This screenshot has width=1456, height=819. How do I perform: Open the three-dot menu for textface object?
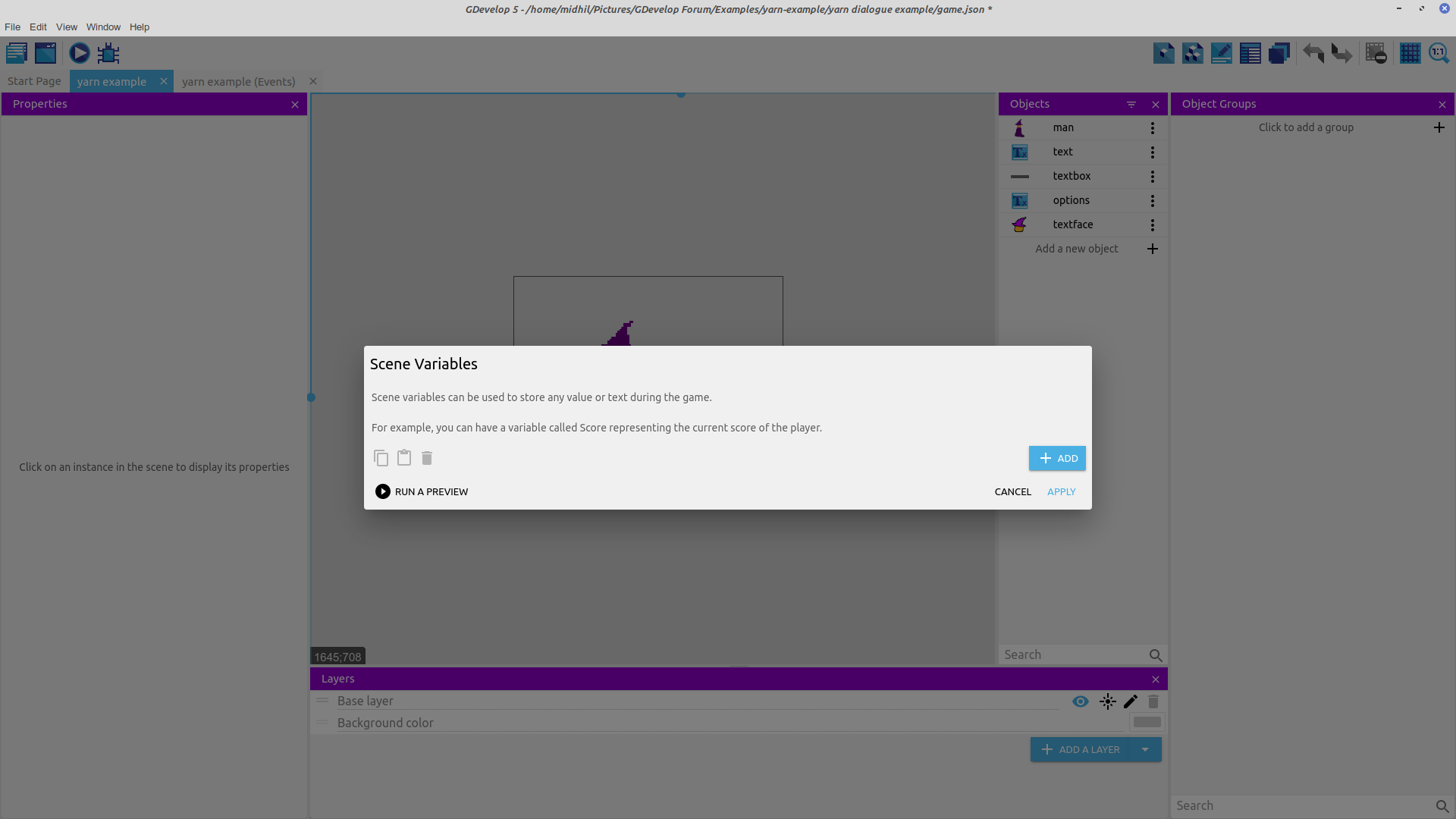tap(1152, 224)
